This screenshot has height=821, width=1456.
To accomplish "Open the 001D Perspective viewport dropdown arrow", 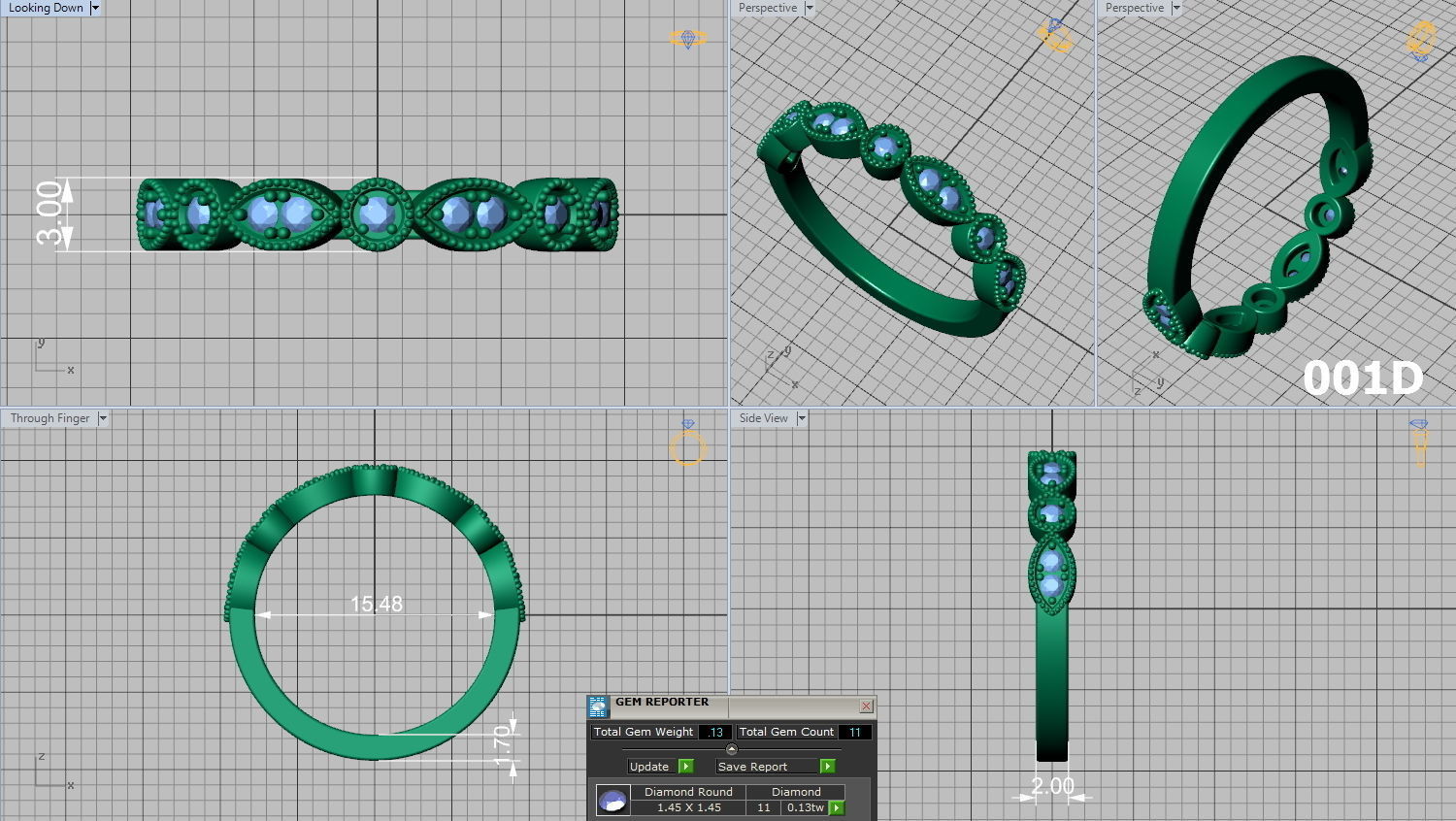I will point(1176,8).
